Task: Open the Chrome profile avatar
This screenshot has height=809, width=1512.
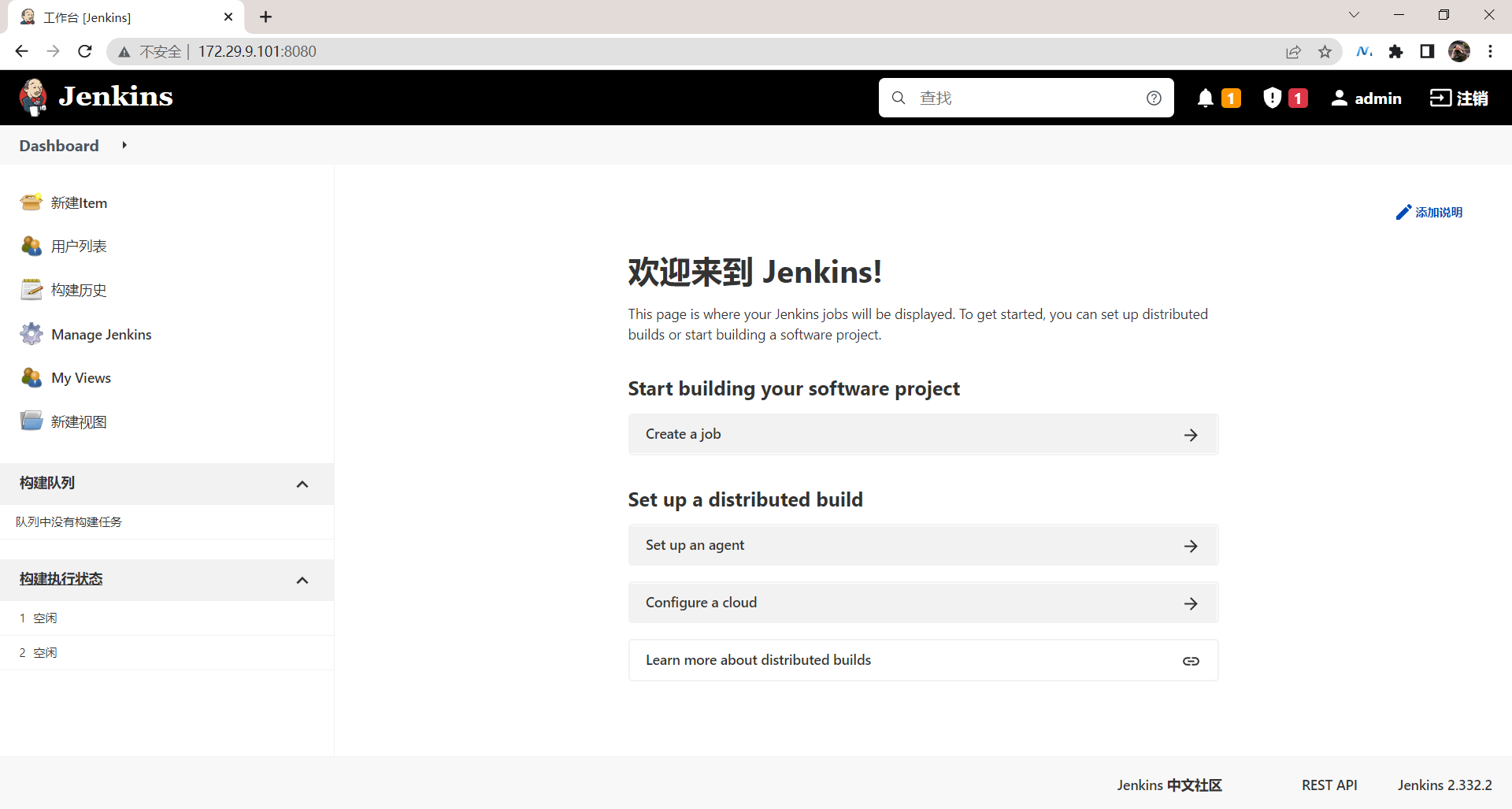Action: [1459, 51]
